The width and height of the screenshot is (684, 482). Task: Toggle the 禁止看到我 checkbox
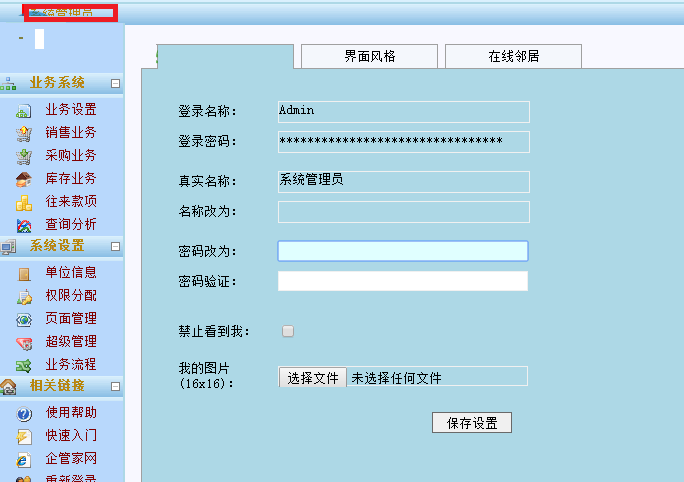tap(288, 331)
